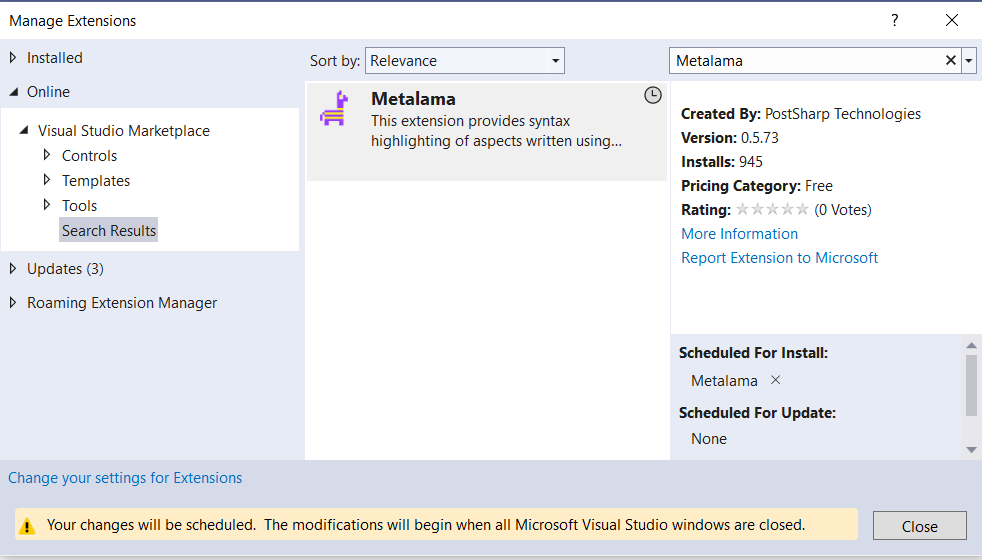Select Templates in the Marketplace tree
The image size is (982, 560).
point(96,181)
